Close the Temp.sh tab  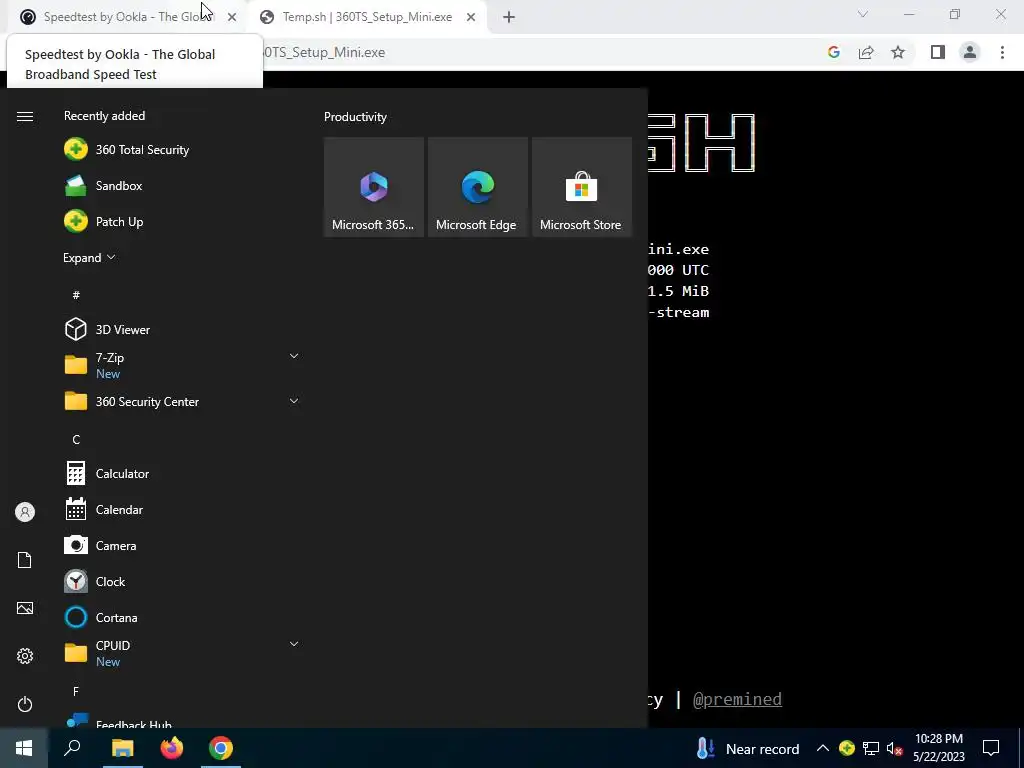click(471, 17)
